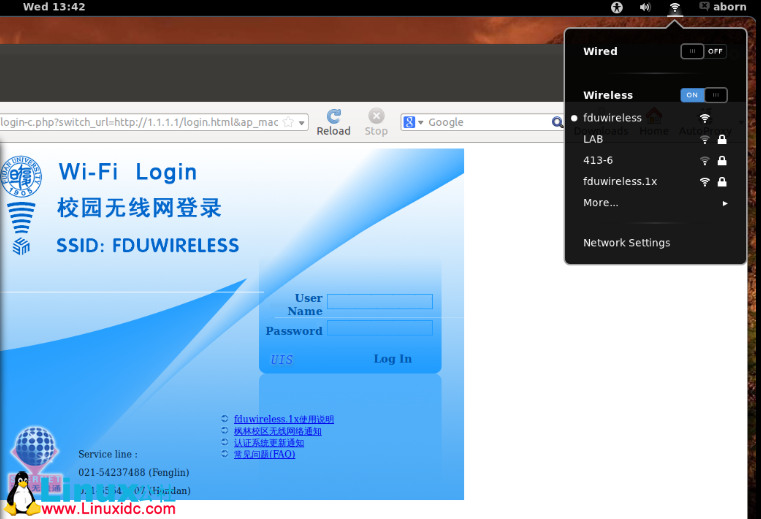761x519 pixels.
Task: Select the fduwireless network entry
Action: pos(612,118)
